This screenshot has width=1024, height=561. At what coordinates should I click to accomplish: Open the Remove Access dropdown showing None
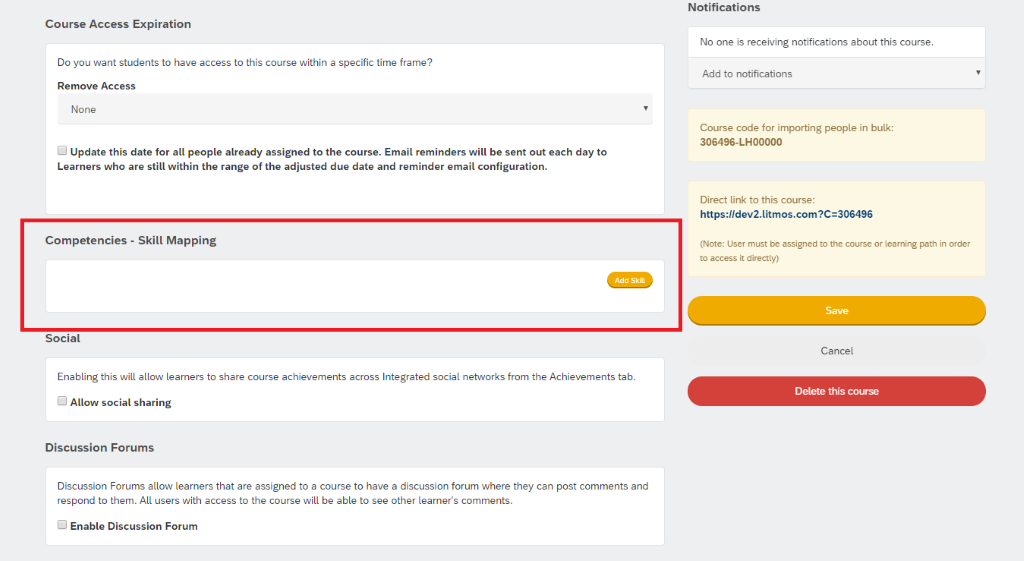[355, 109]
